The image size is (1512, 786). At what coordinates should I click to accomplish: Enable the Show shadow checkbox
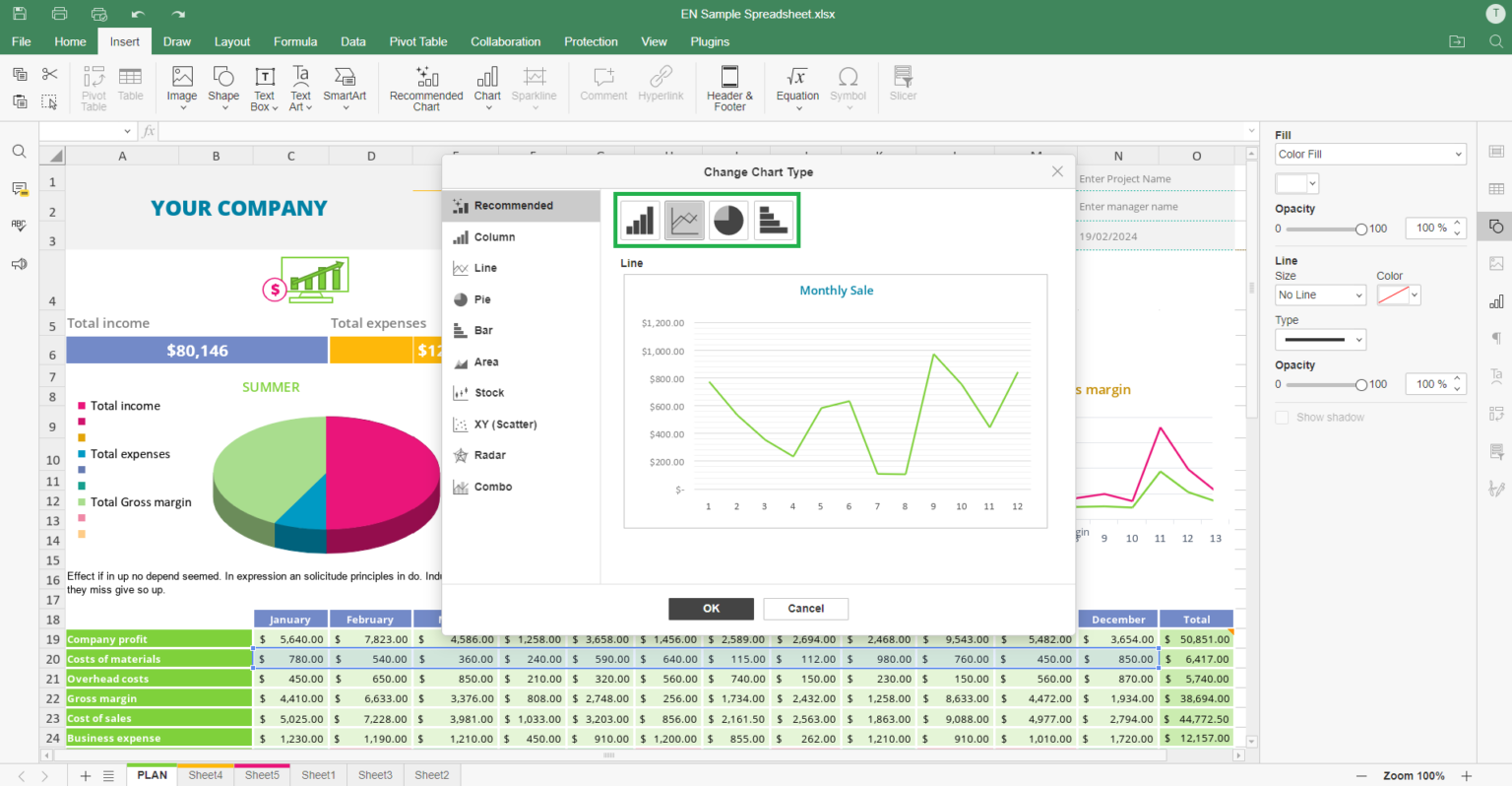1282,418
